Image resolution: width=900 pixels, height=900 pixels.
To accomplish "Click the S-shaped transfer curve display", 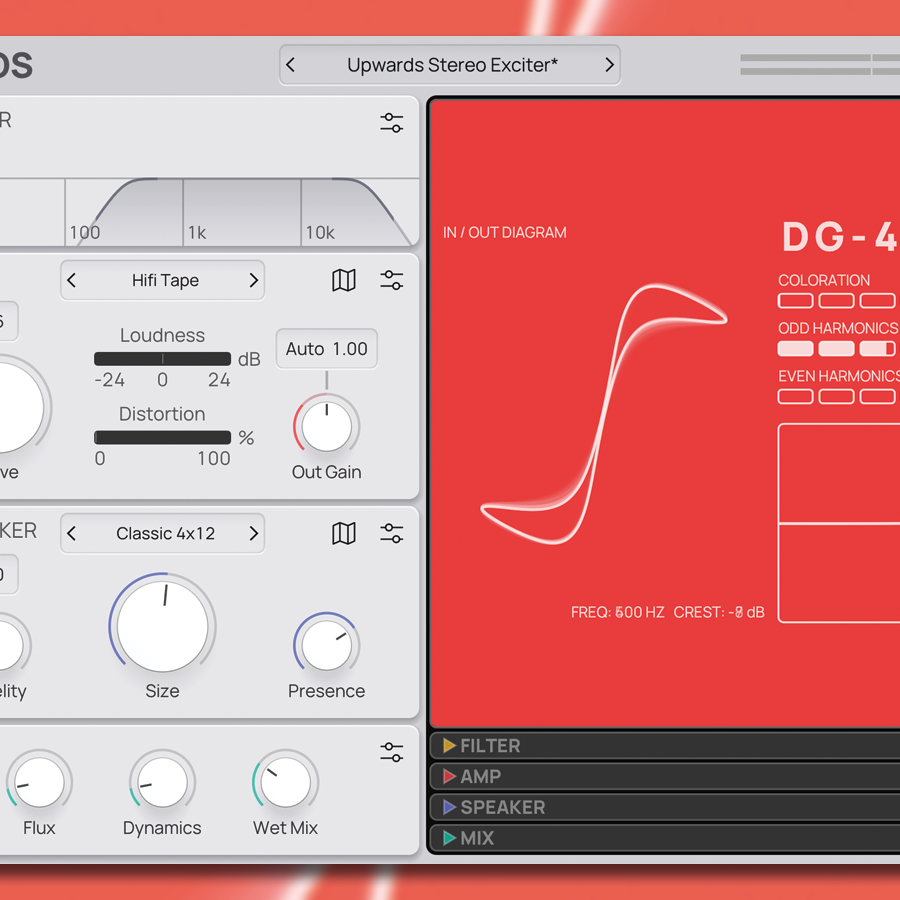I will [x=604, y=413].
